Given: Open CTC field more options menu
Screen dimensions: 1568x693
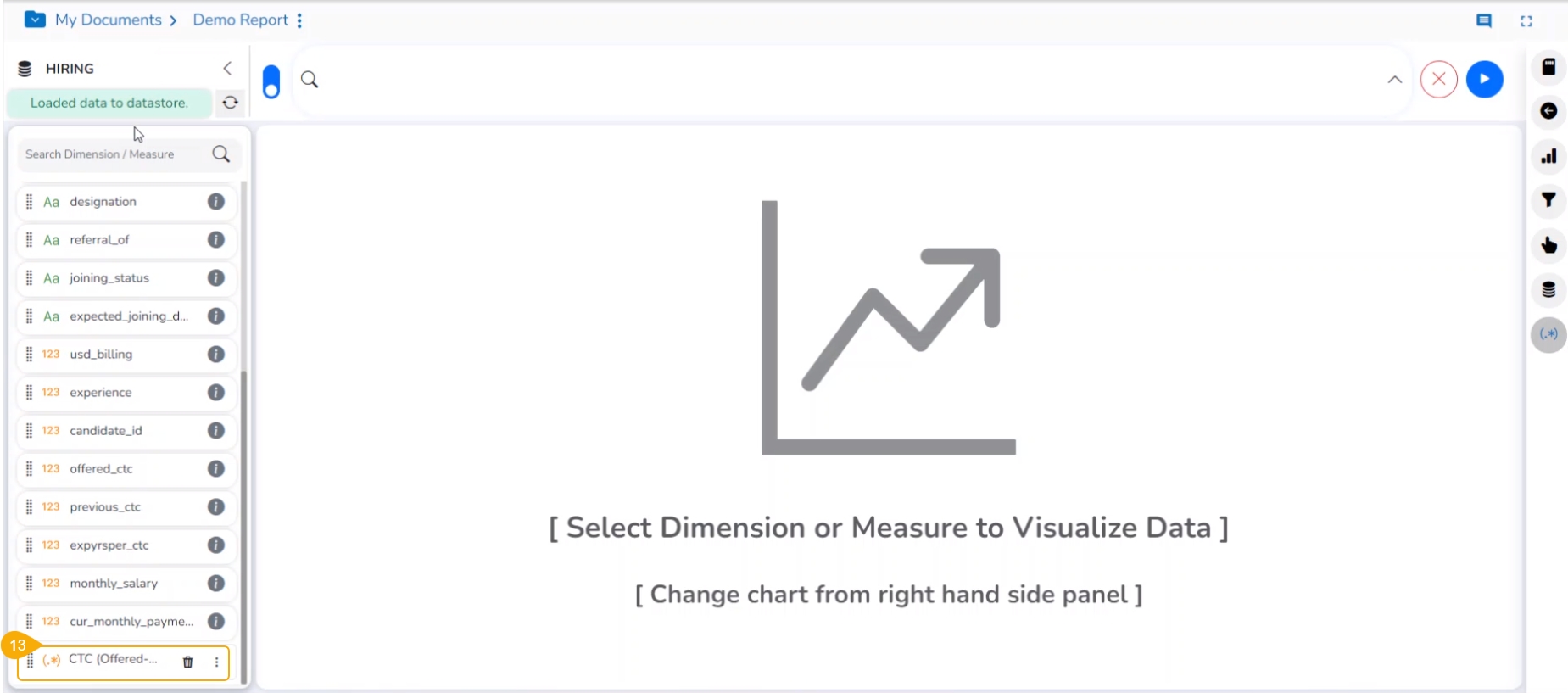Looking at the screenshot, I should [x=216, y=662].
